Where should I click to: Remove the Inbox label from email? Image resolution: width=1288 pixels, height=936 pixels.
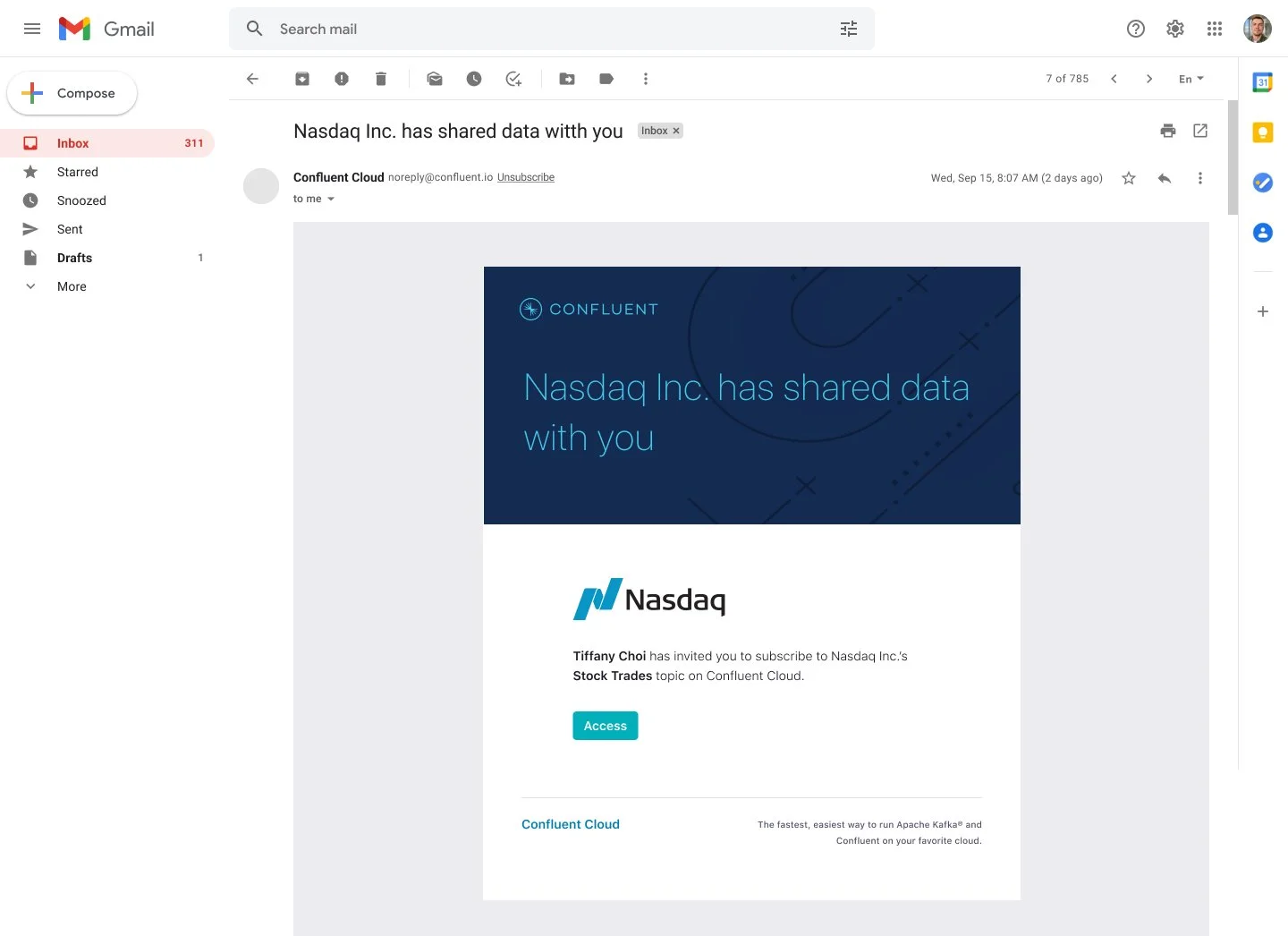click(x=676, y=131)
